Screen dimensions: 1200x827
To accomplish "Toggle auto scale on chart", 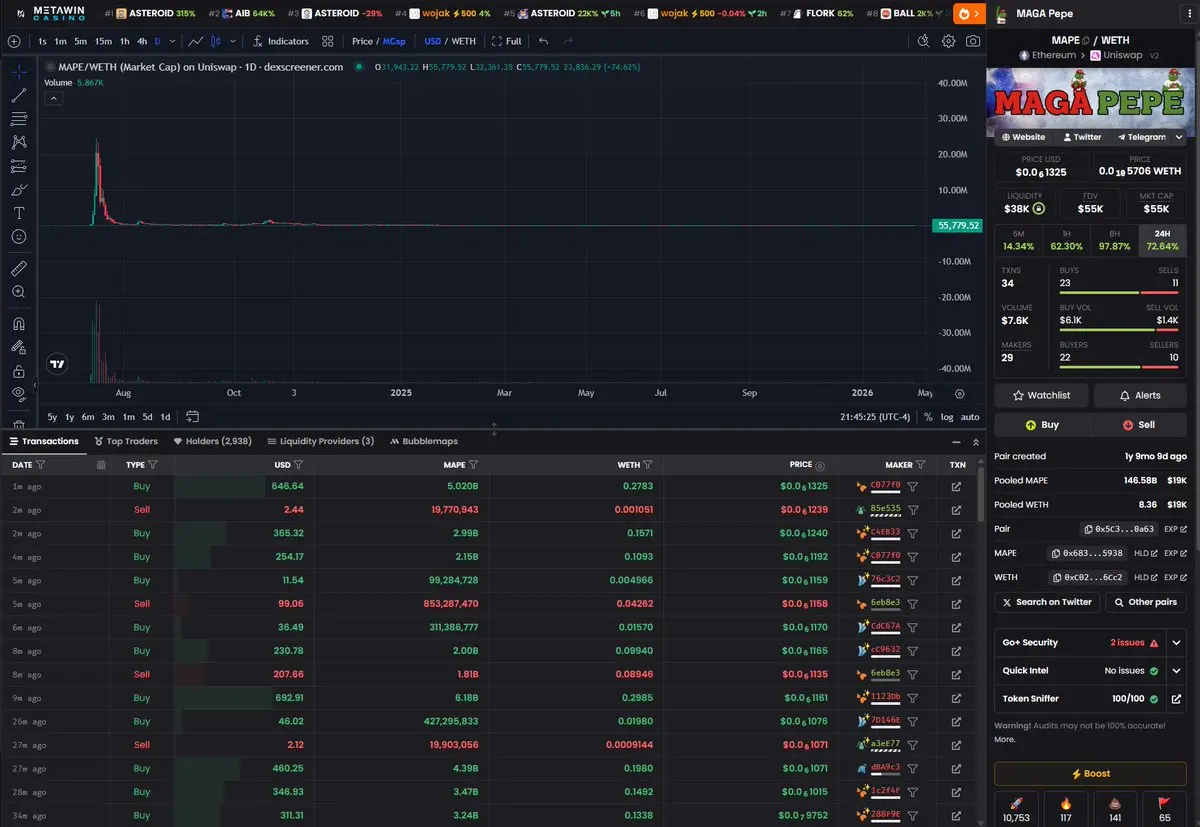I will click(x=970, y=417).
